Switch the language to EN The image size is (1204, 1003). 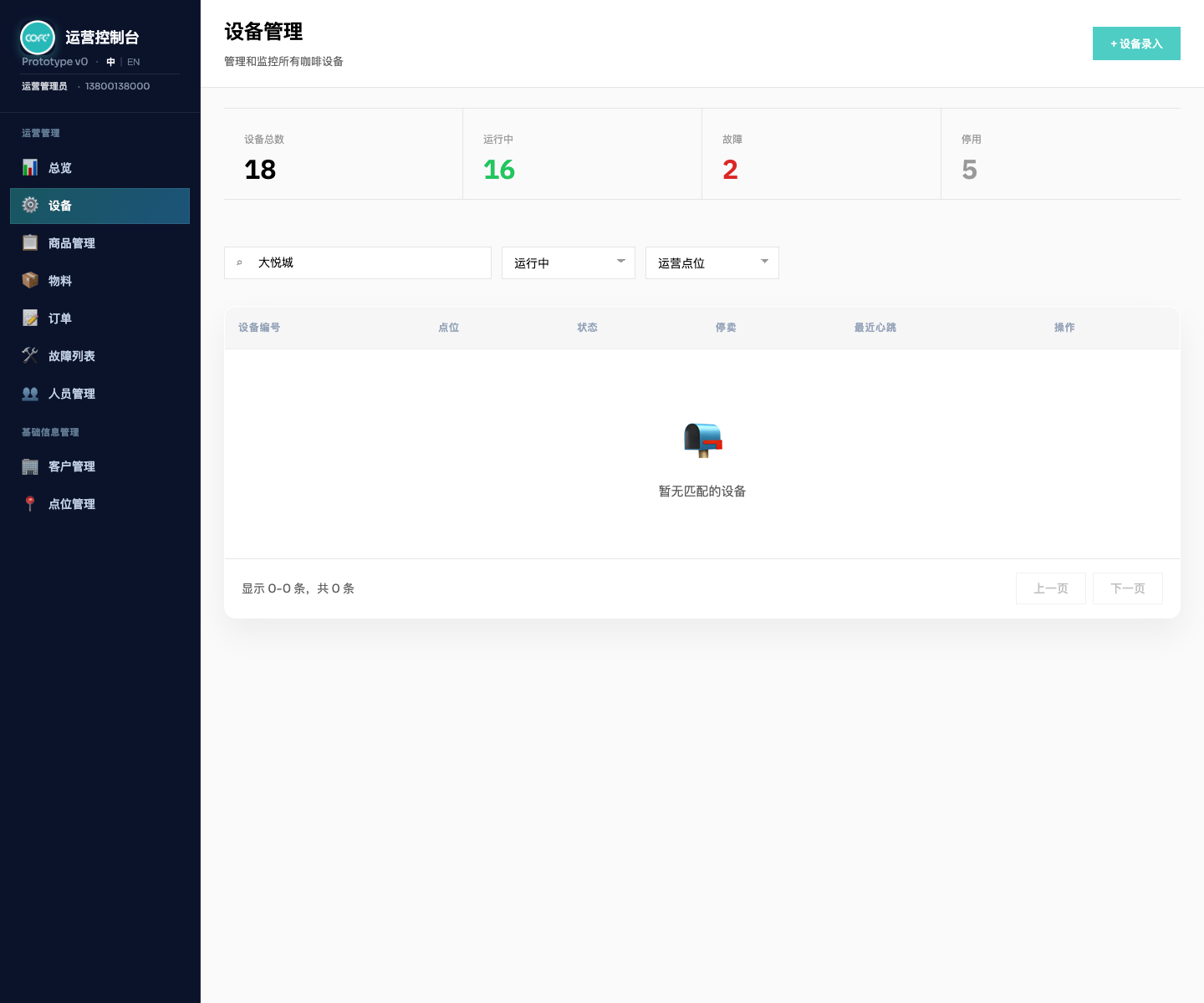coord(134,62)
